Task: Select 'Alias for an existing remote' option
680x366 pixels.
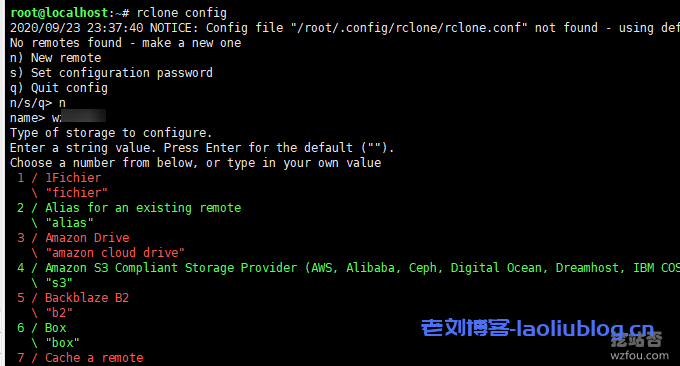Action: (x=129, y=208)
